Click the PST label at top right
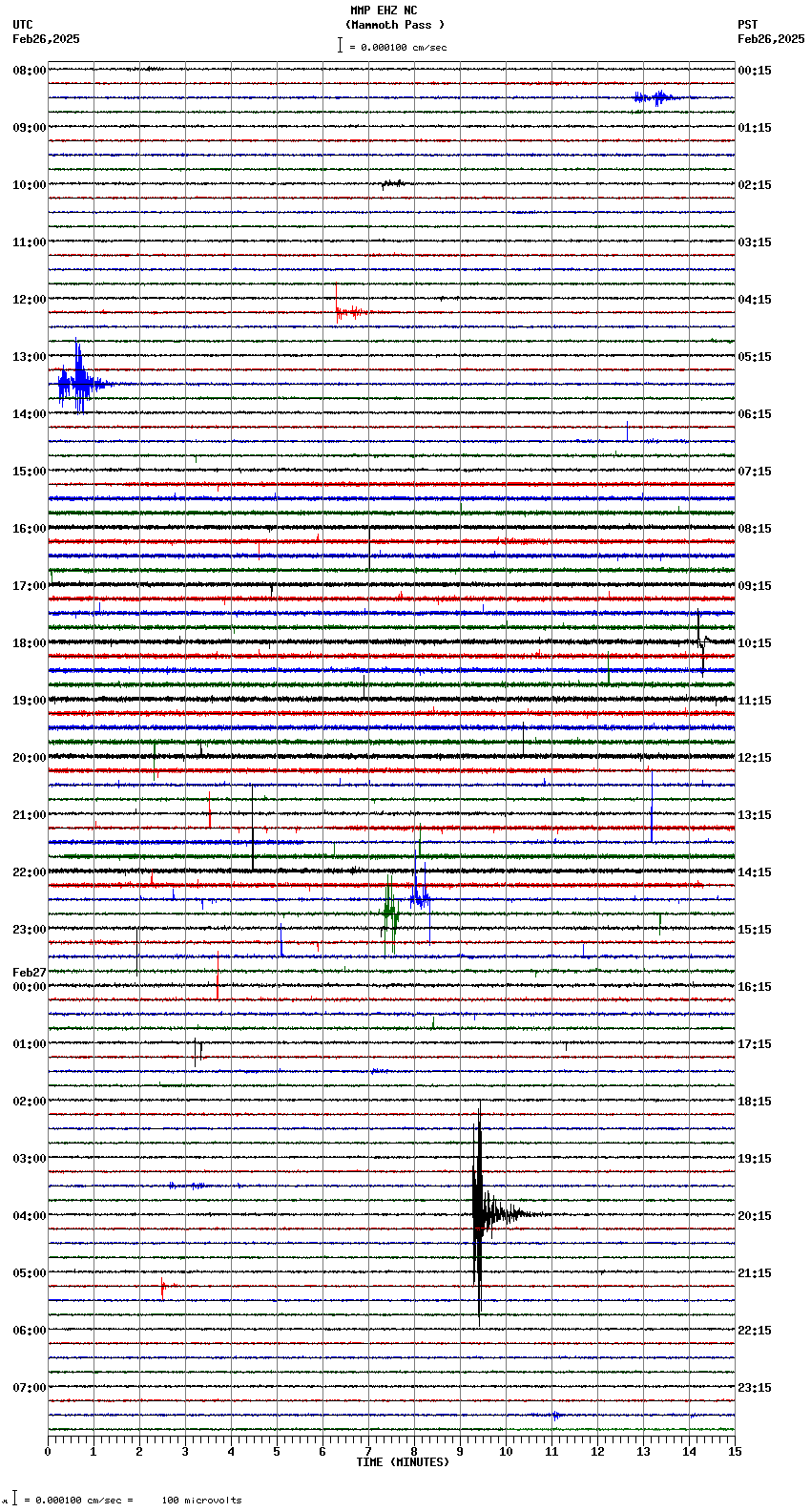811x1512 pixels. click(x=748, y=25)
